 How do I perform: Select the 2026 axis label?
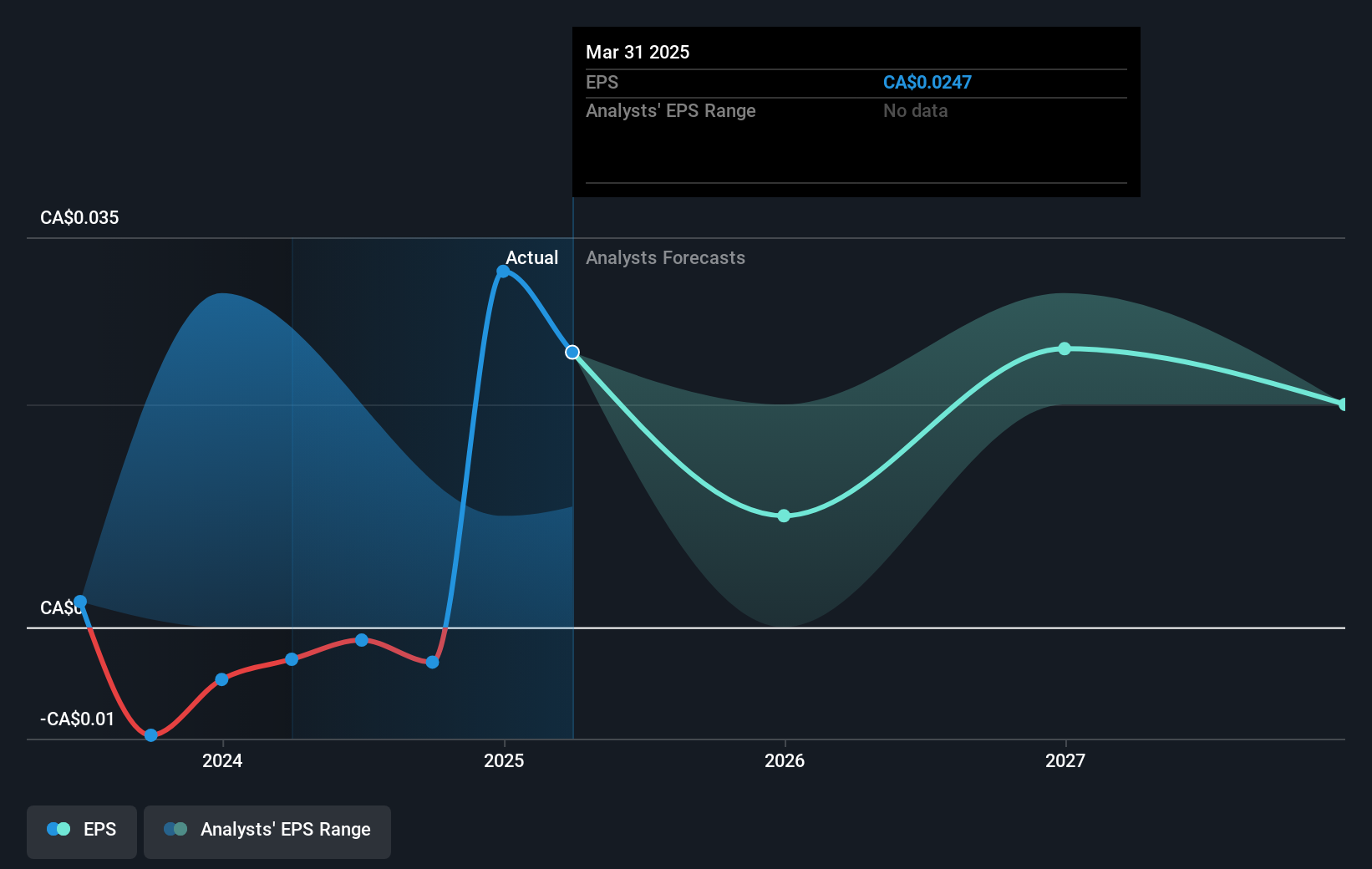pos(784,761)
